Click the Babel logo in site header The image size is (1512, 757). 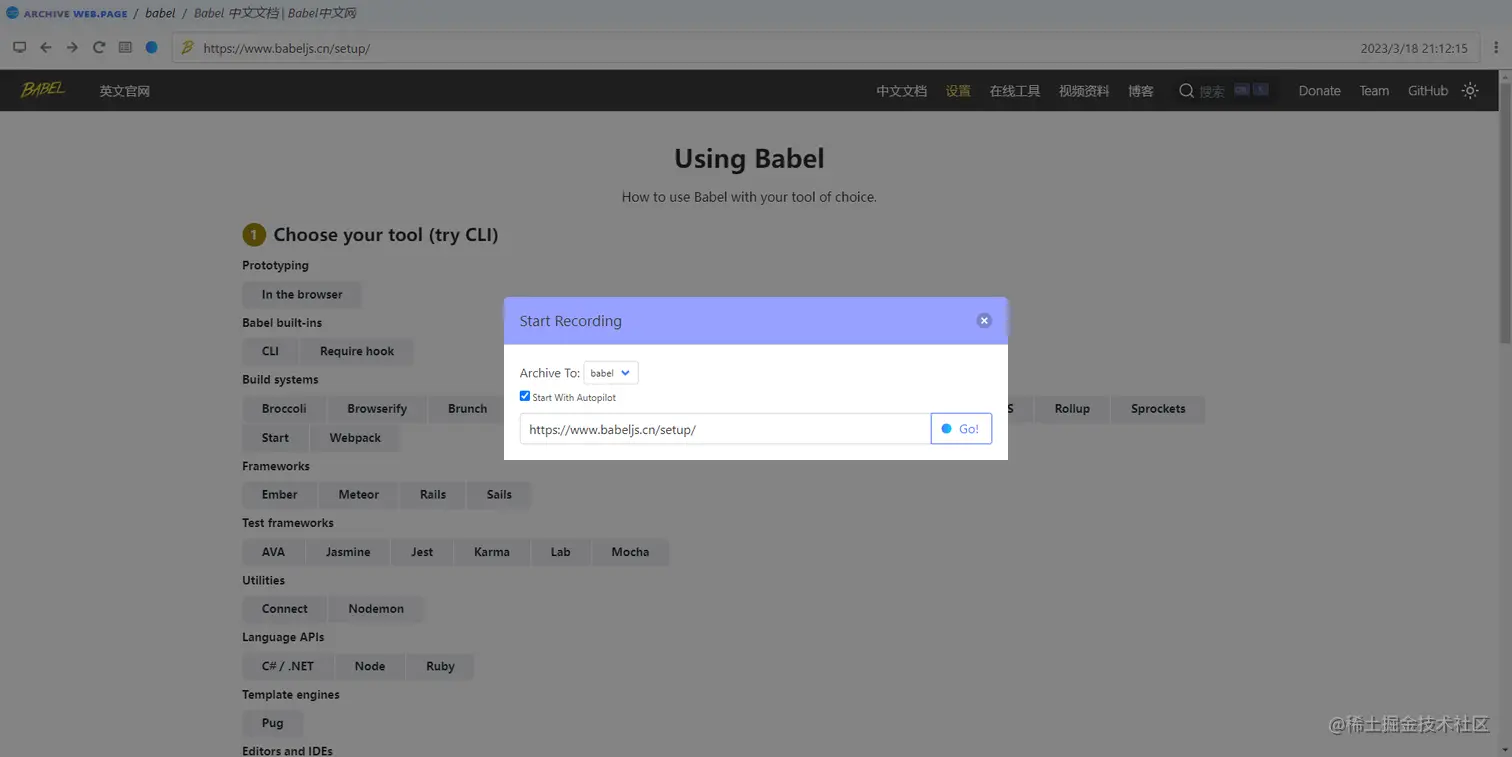coord(43,90)
